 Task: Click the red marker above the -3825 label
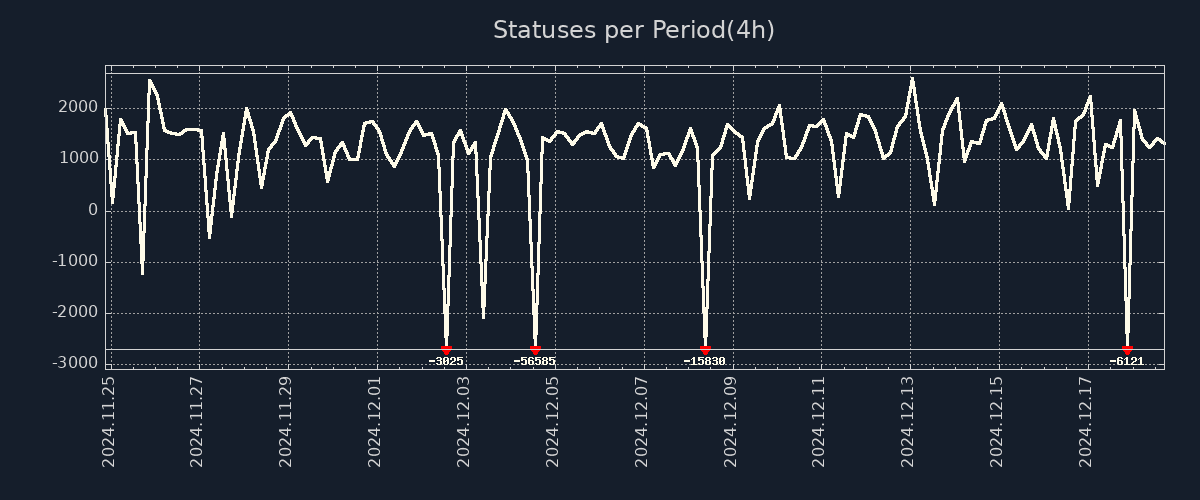coord(446,351)
